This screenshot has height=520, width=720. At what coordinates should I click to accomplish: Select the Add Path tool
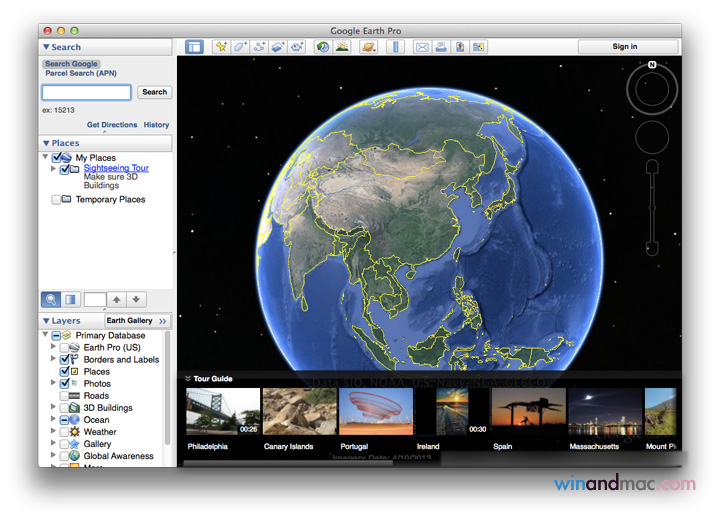[259, 47]
